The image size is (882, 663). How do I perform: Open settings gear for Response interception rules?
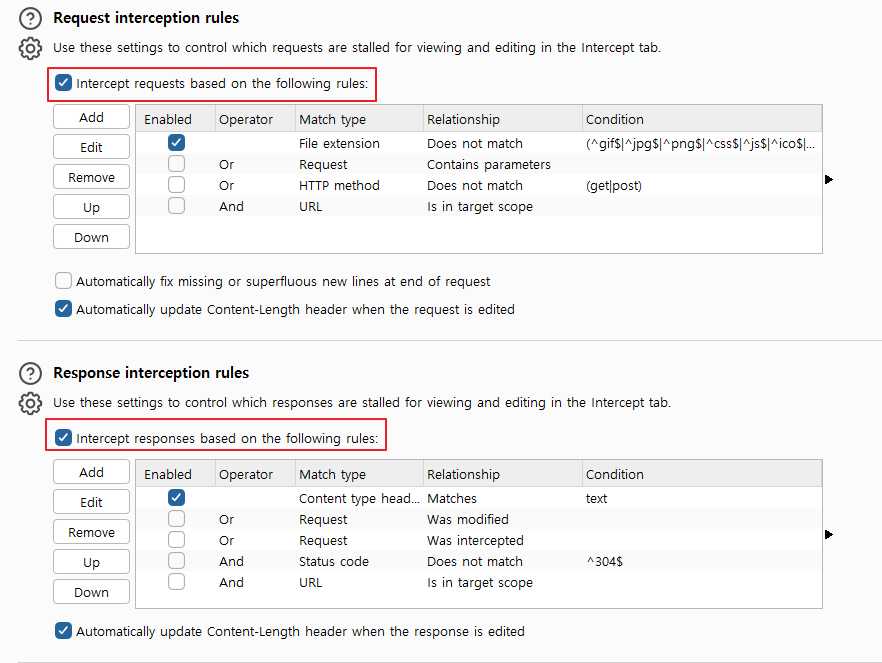30,403
